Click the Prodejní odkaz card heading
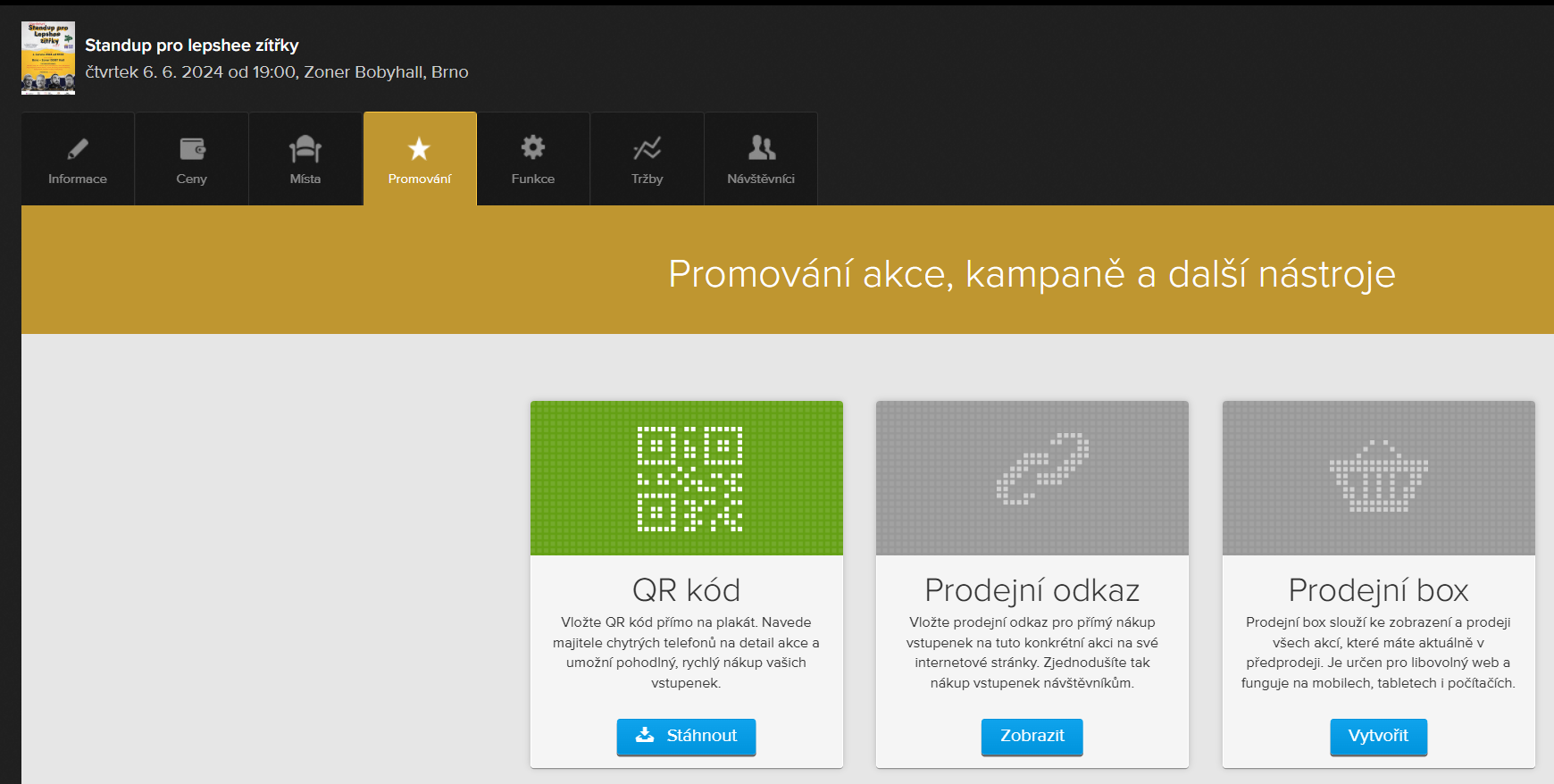Screen dimensions: 1554x784 [x=1032, y=590]
